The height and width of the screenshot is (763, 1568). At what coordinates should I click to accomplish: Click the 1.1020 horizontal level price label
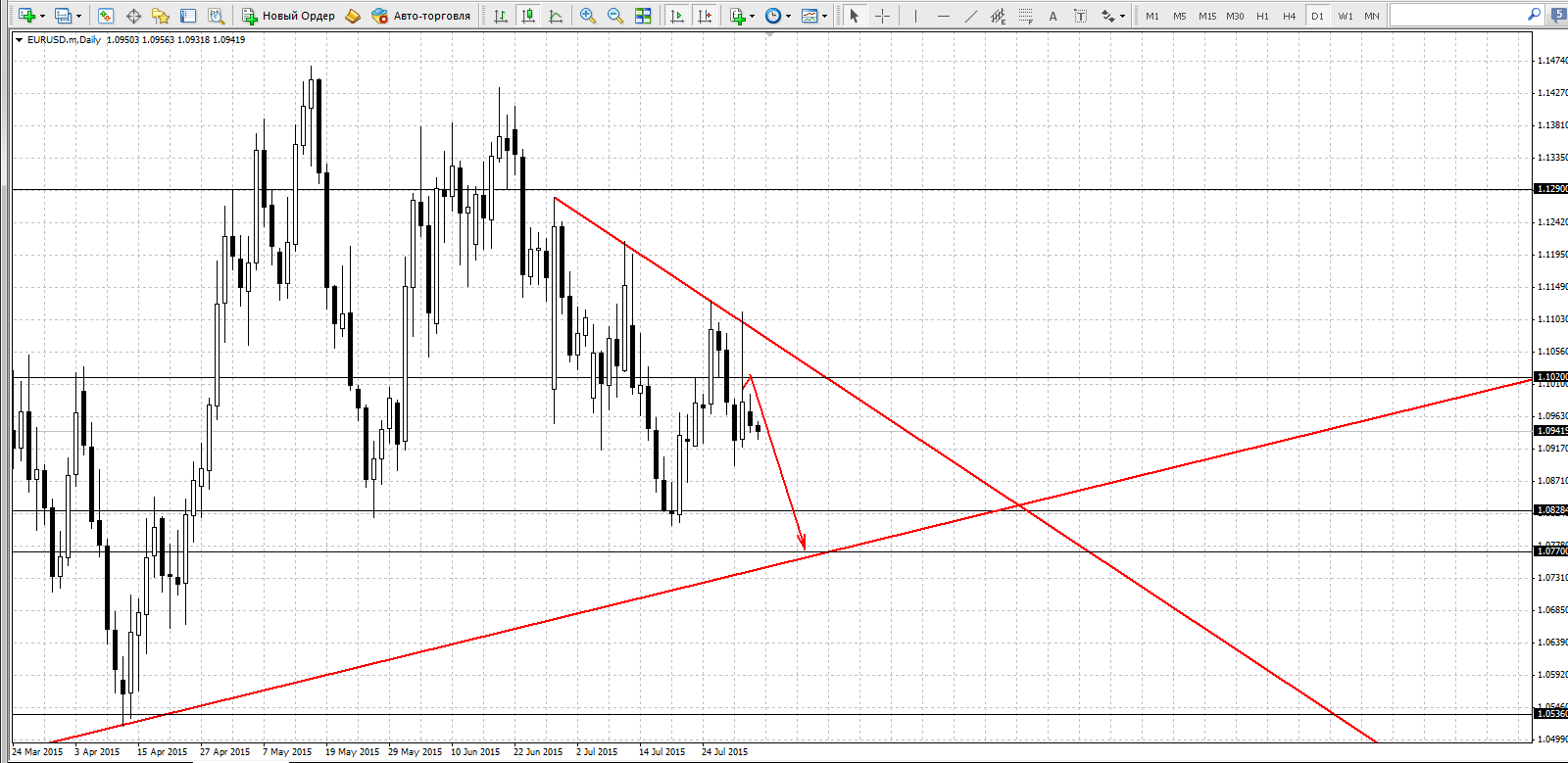coord(1551,377)
